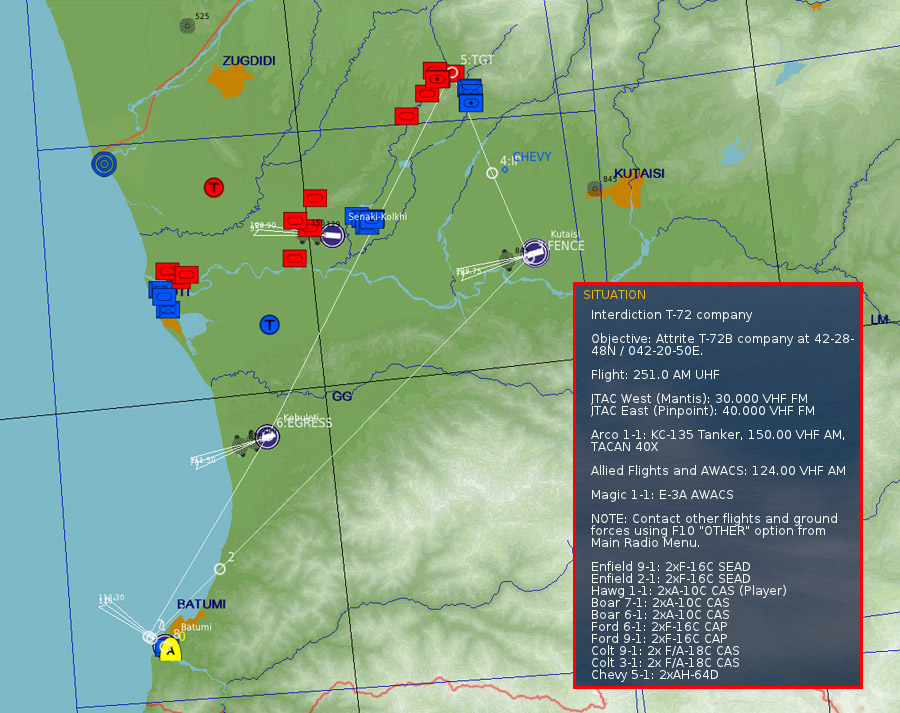
Task: Select the blue armor unit below 5:TGT
Action: (x=470, y=98)
